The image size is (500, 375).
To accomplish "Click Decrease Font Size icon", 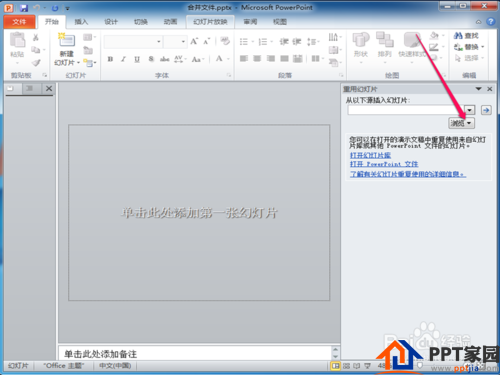I will pyautogui.click(x=207, y=41).
